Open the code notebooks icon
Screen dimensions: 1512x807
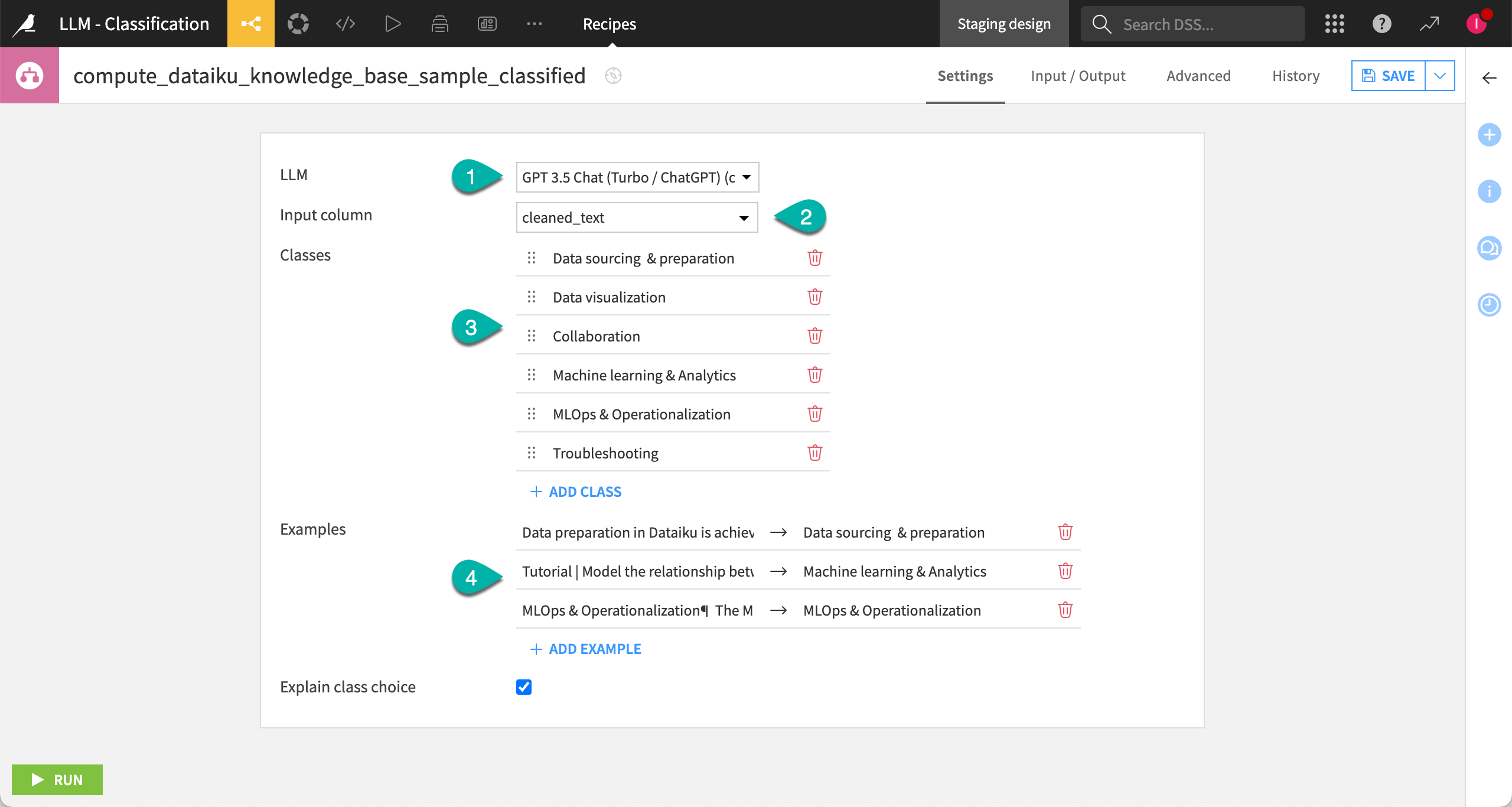(x=346, y=24)
